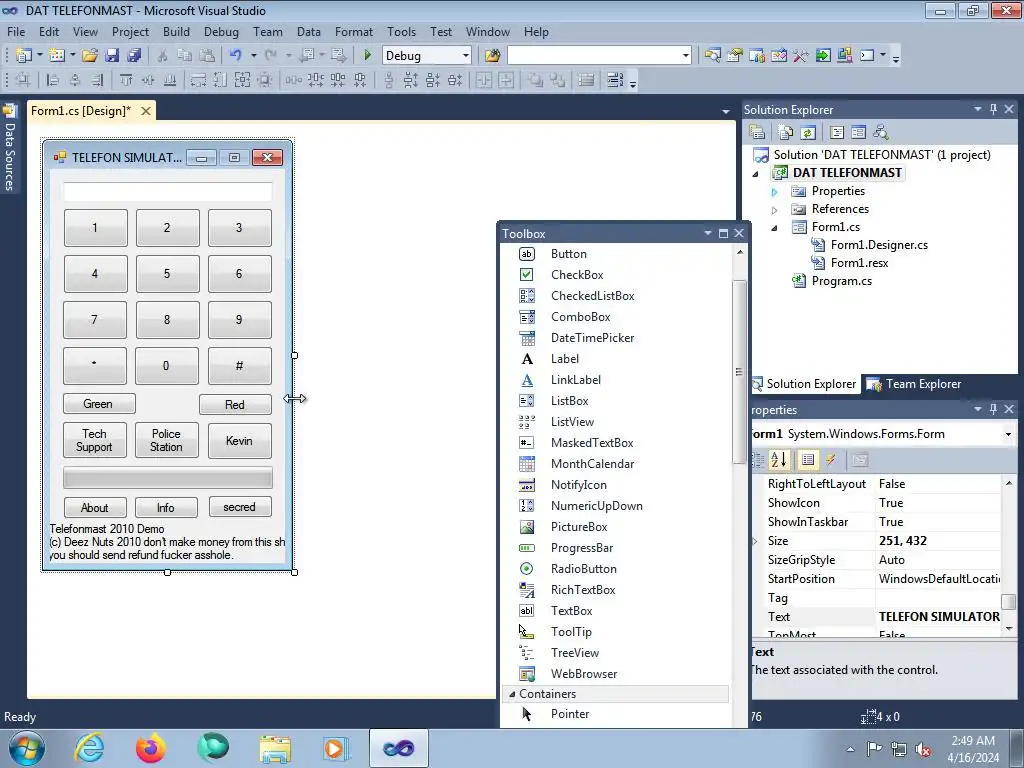Click the Events lightning bolt icon in Properties
Viewport: 1024px width, 768px height.
(x=831, y=460)
